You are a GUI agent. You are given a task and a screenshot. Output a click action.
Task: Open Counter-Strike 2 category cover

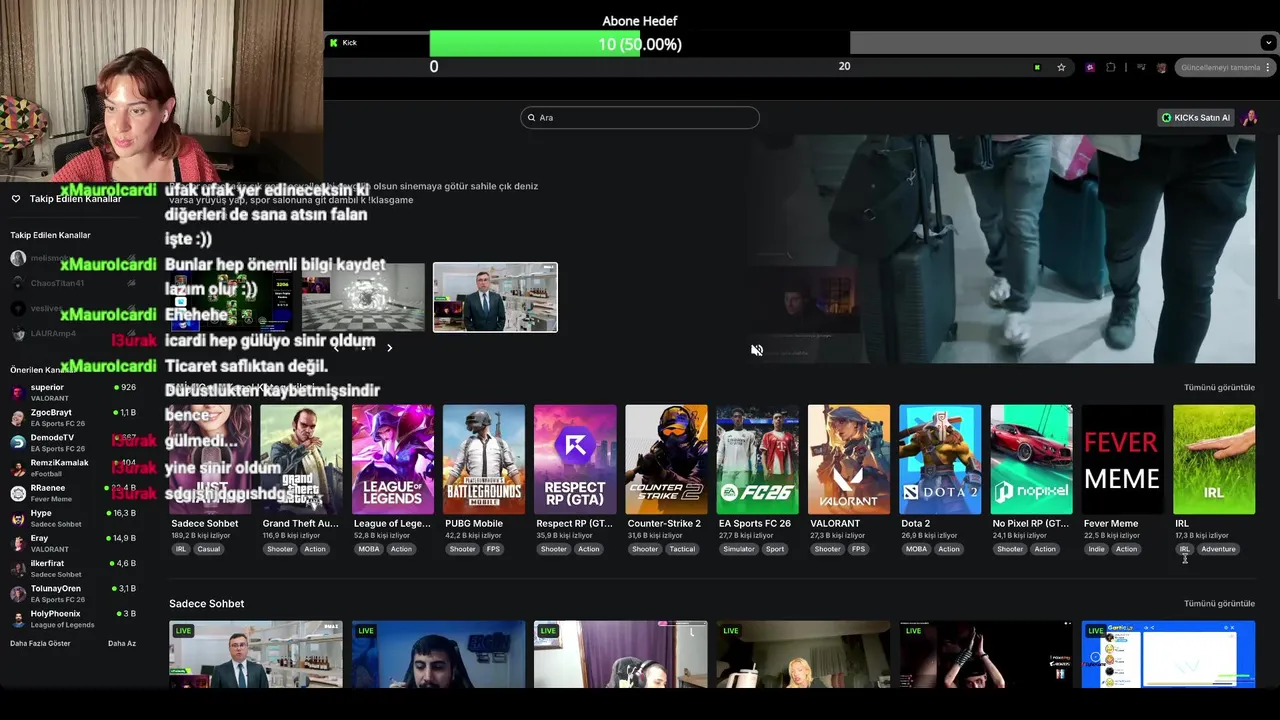click(666, 459)
